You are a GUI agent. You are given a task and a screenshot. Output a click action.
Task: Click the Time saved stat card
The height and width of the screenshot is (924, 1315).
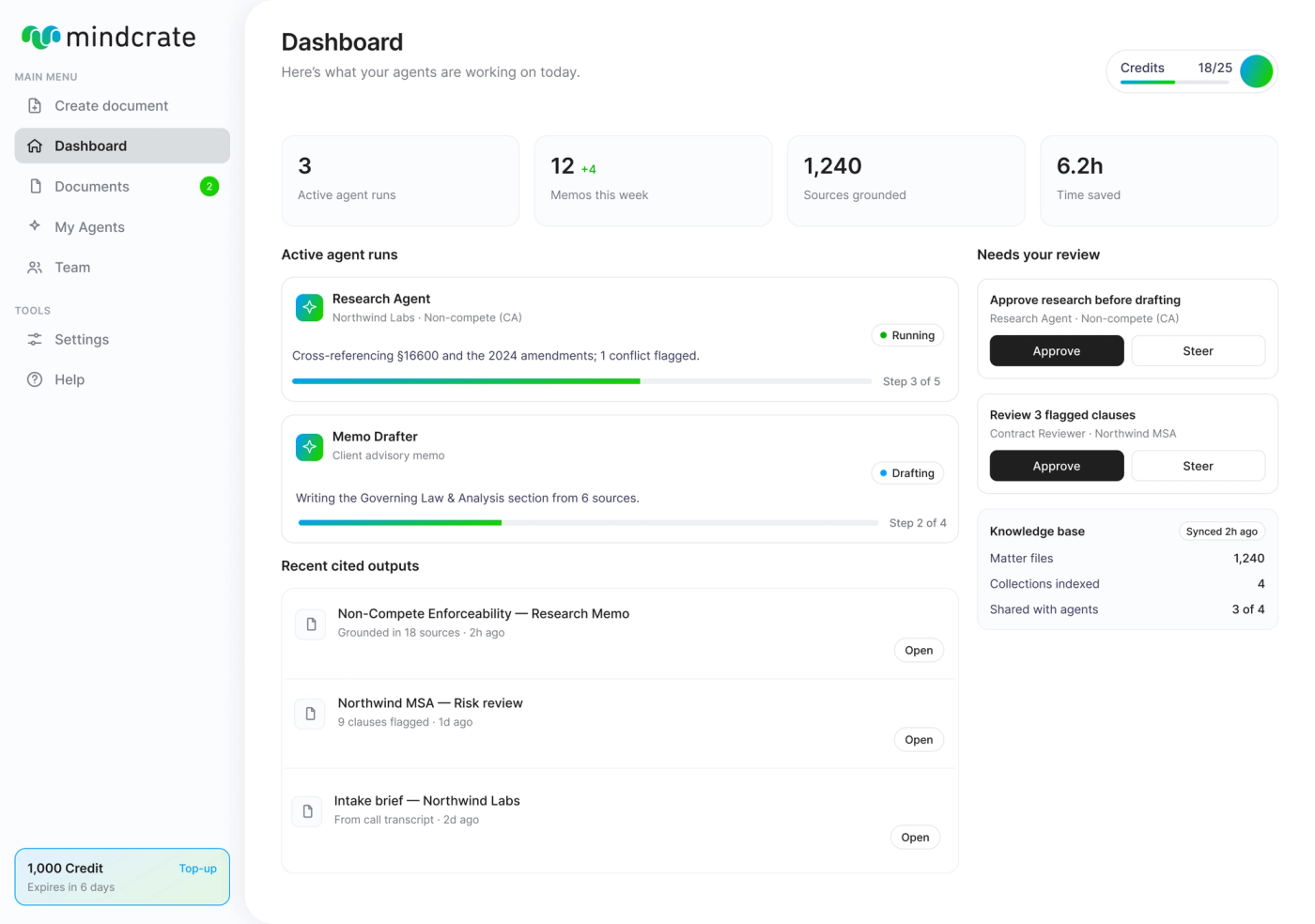(x=1159, y=181)
